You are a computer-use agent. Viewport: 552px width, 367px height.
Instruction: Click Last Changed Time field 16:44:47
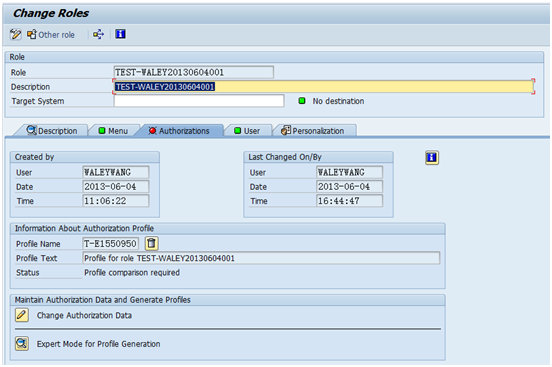349,201
